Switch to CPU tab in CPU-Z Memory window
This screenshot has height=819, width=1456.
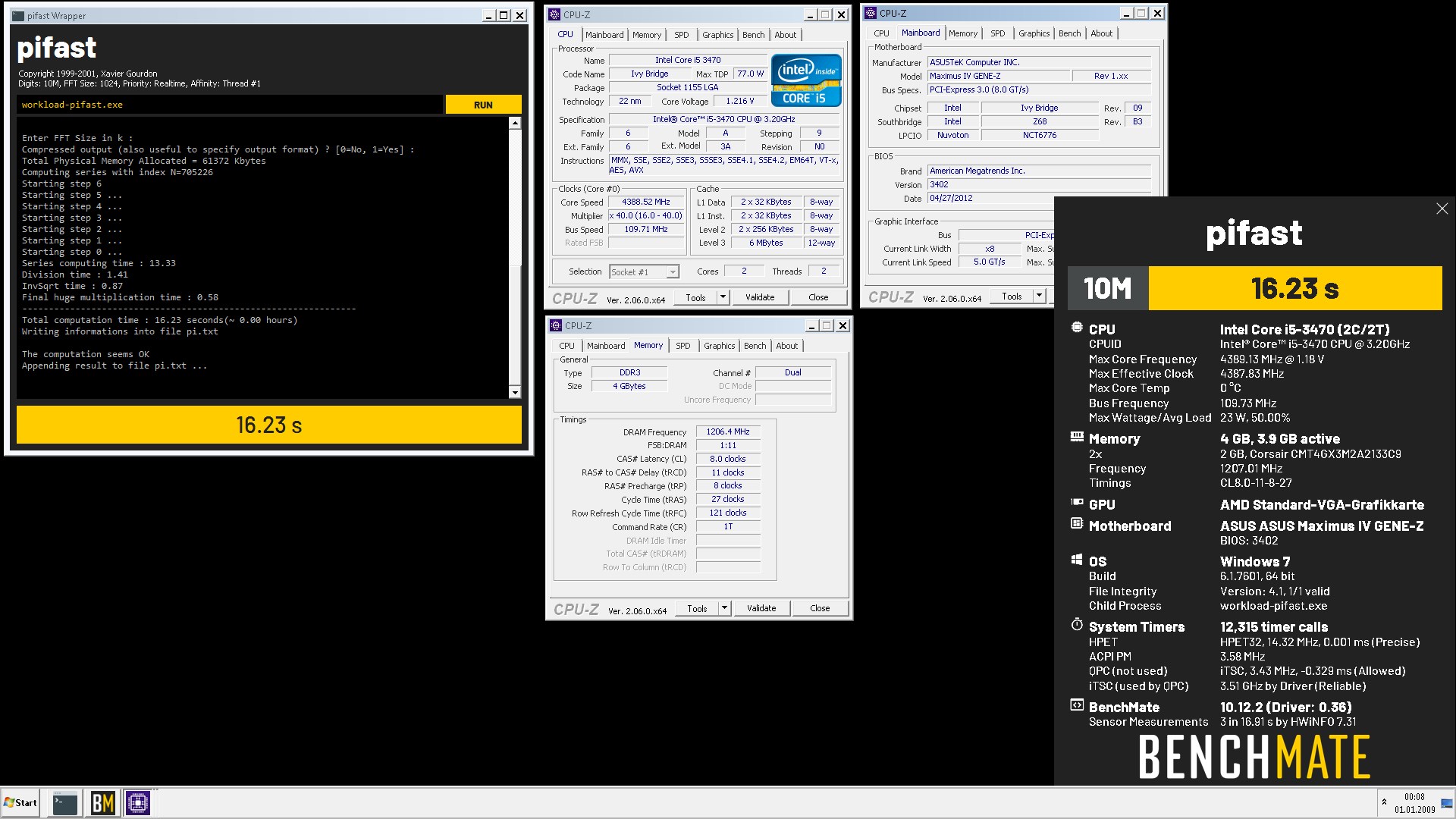coord(567,346)
